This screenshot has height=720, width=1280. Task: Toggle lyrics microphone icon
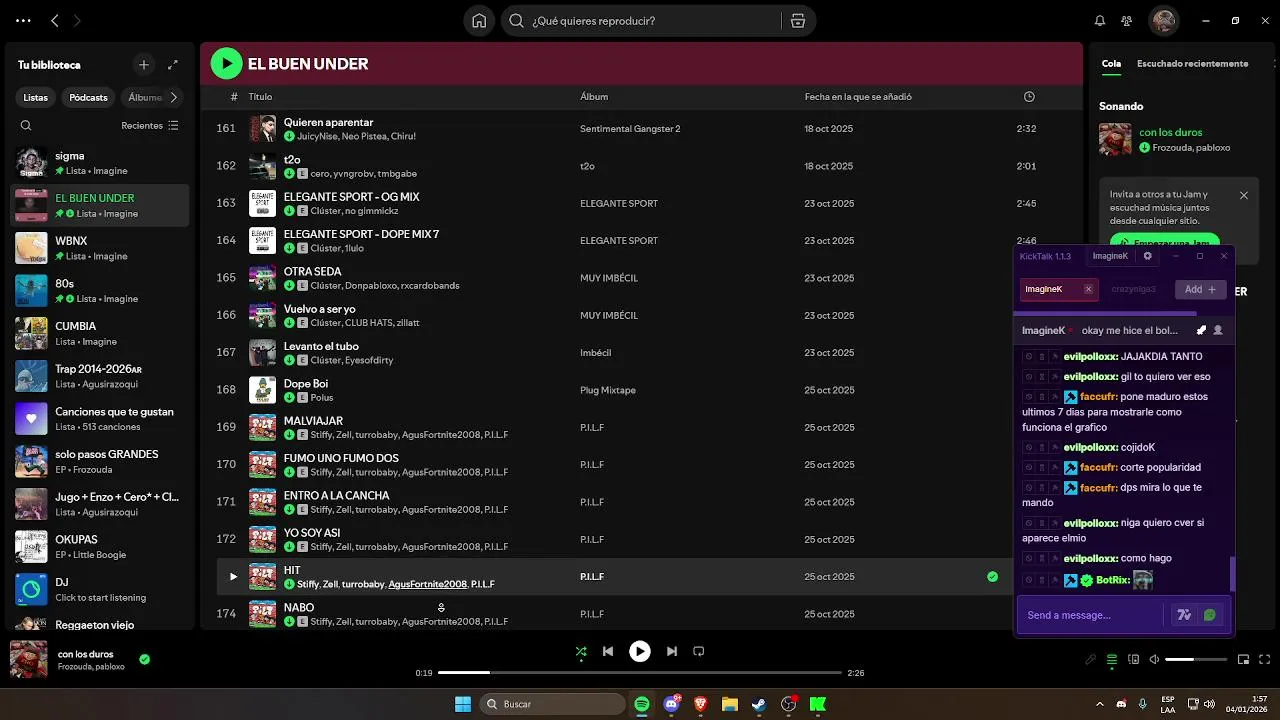[x=1091, y=660]
